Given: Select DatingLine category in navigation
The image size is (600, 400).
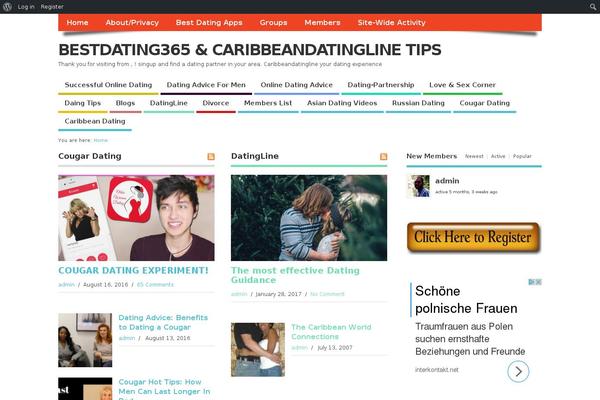Looking at the screenshot, I should (x=169, y=103).
